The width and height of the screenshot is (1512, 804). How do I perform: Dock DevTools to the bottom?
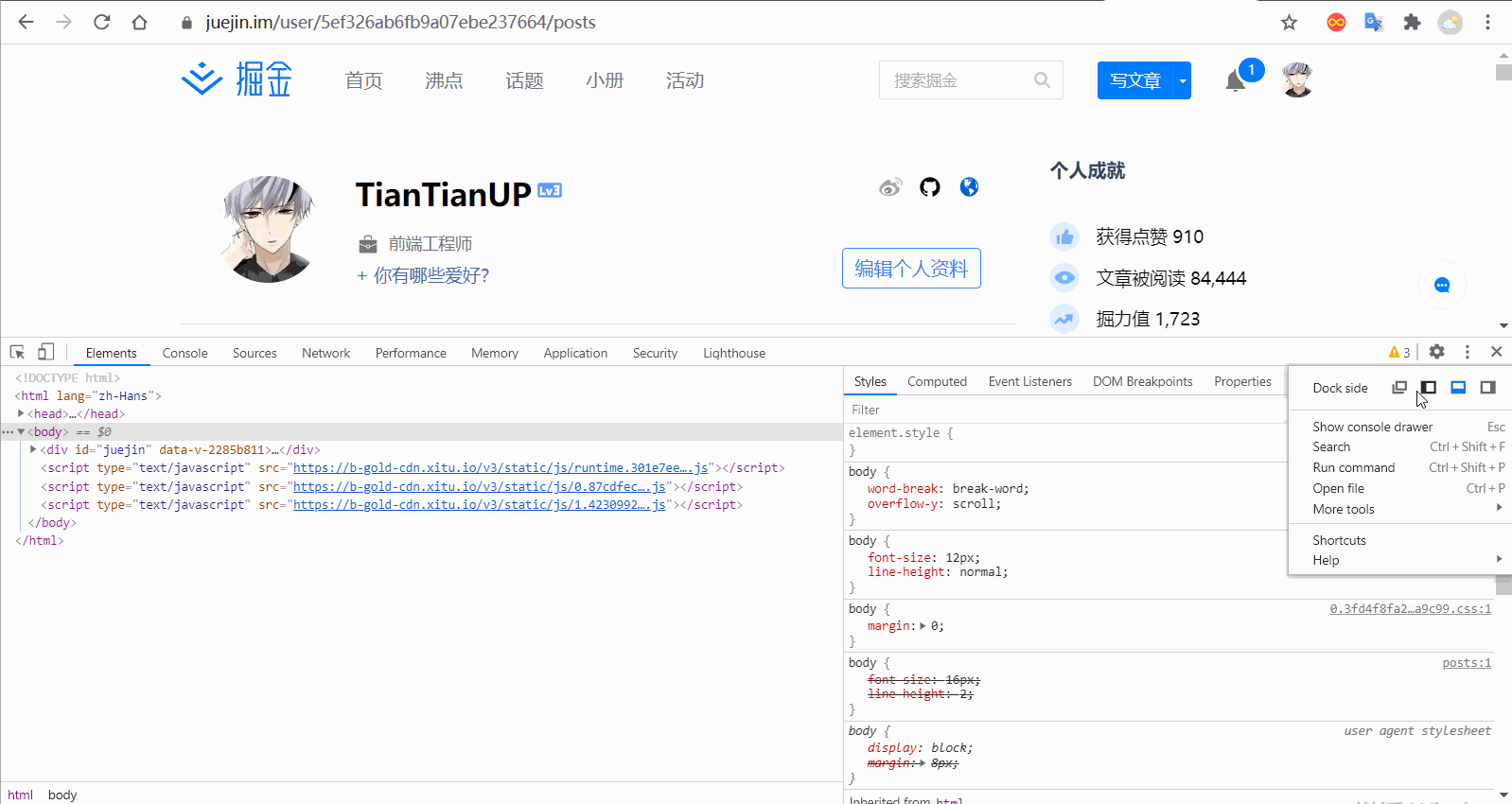coord(1458,388)
